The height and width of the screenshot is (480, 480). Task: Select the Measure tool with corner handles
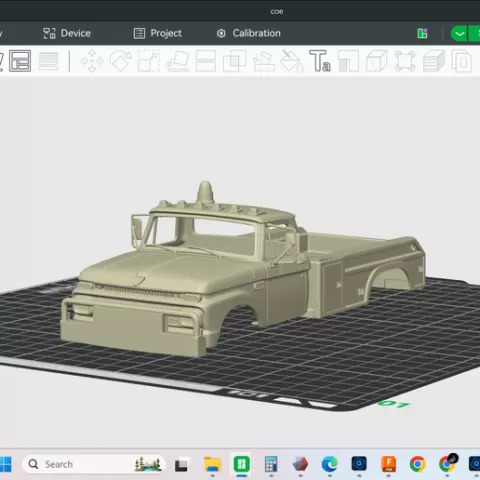405,61
